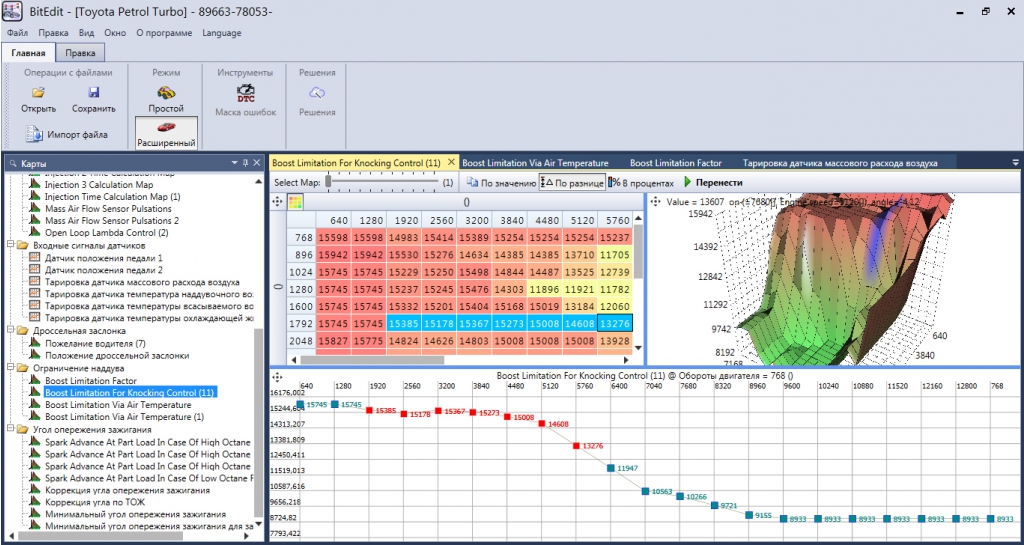Open the Вид menu
1024x545 pixels.
pos(86,33)
